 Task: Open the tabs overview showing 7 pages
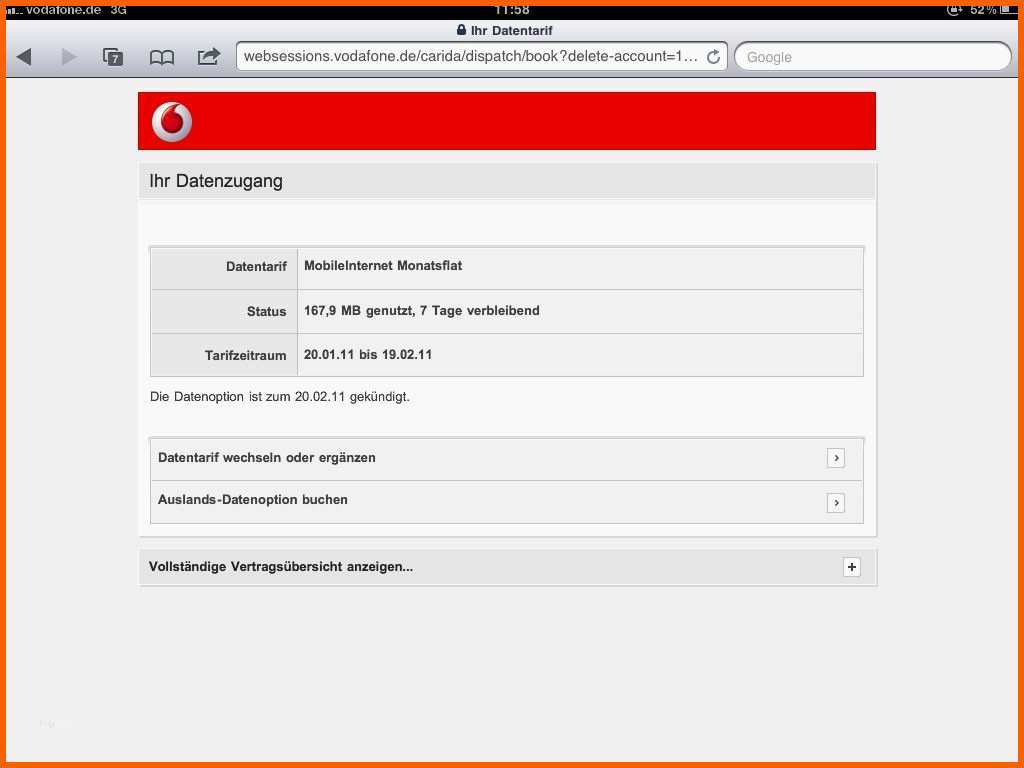tap(114, 57)
